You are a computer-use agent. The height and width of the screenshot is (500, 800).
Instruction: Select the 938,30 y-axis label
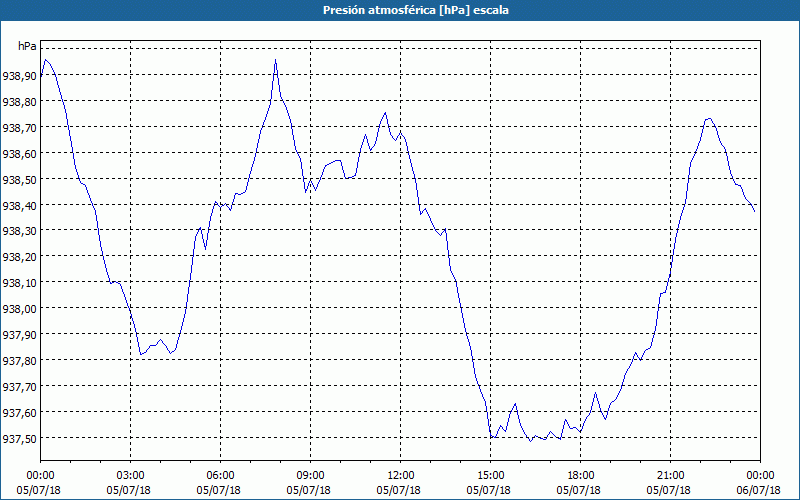coord(19,231)
